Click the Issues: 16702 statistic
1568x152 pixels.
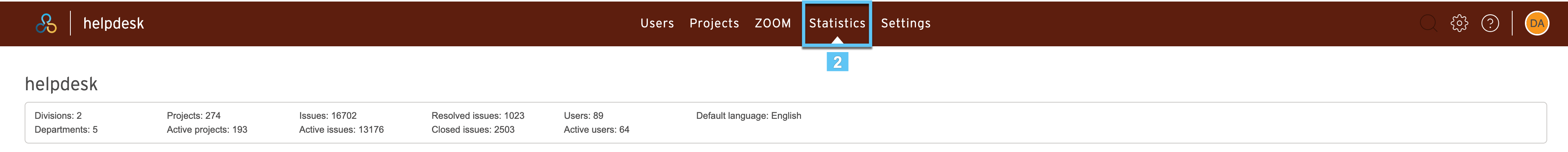327,115
